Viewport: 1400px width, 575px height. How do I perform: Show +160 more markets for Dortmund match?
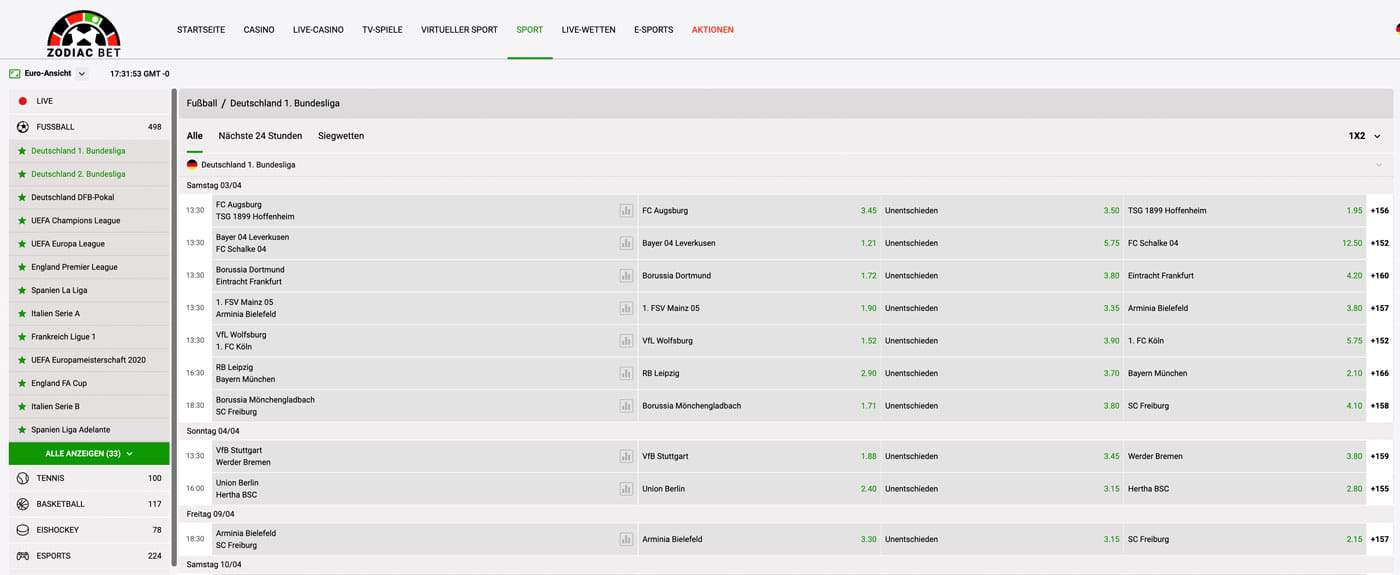pyautogui.click(x=1380, y=276)
